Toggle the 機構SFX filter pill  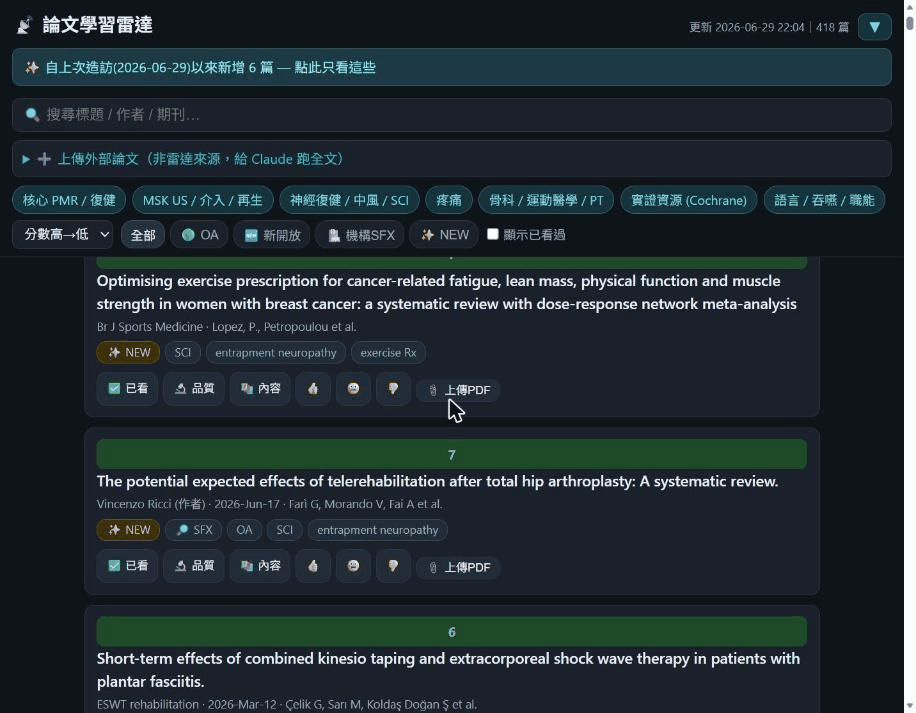360,235
